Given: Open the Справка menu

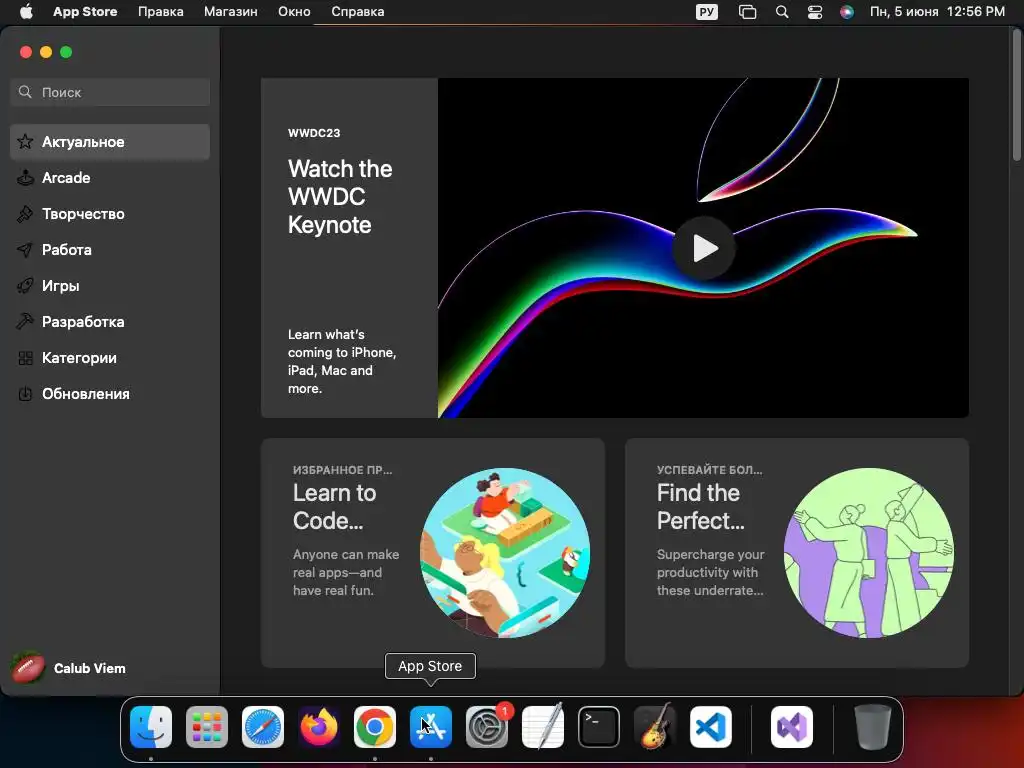Looking at the screenshot, I should (x=357, y=11).
